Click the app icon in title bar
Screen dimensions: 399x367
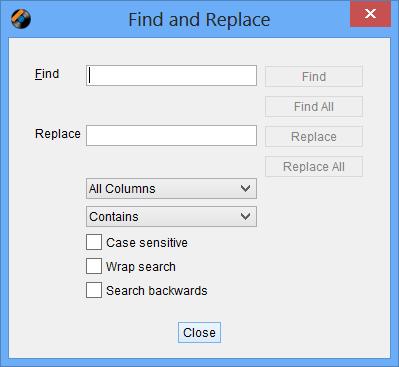21,18
